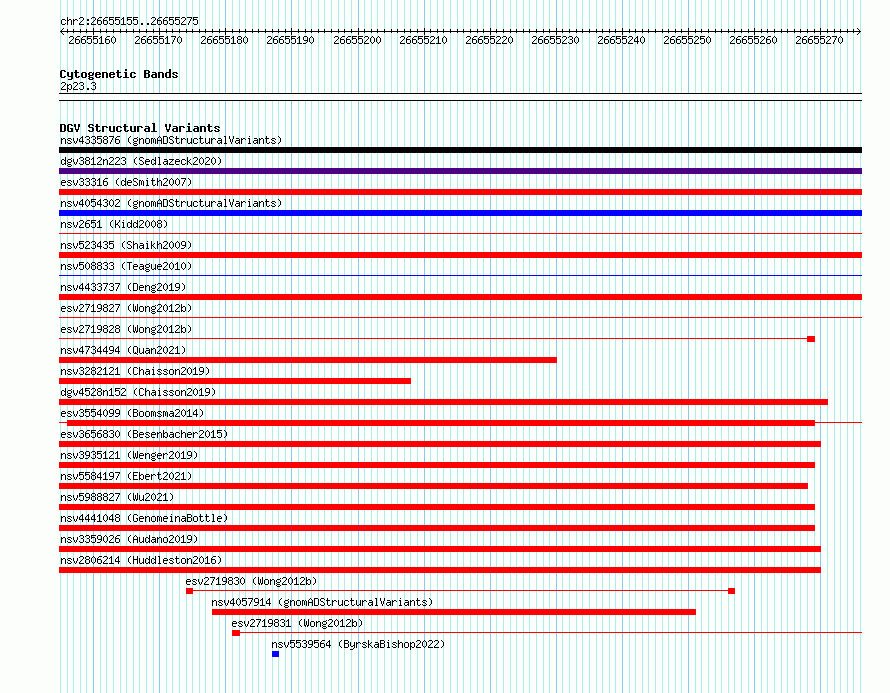Click the red esv3554099 Boomsma2014 bar
The width and height of the screenshot is (890, 693).
[441, 423]
